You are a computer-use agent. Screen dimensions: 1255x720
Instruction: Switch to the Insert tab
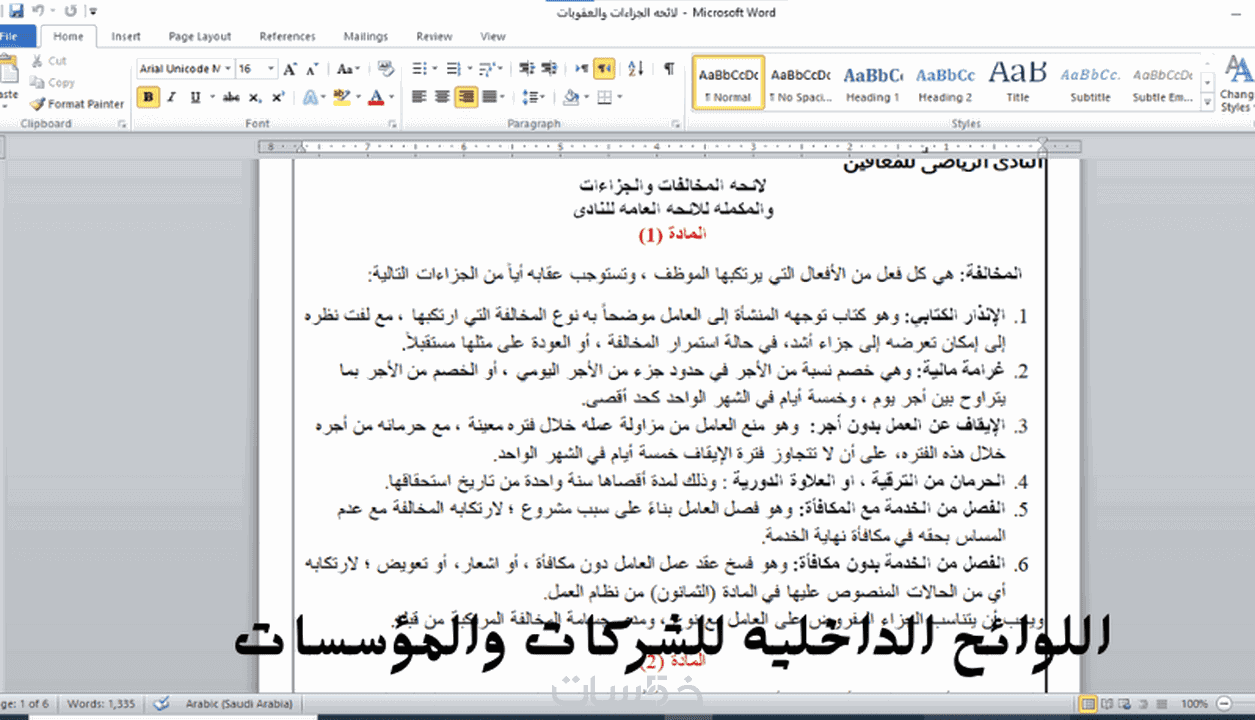126,36
